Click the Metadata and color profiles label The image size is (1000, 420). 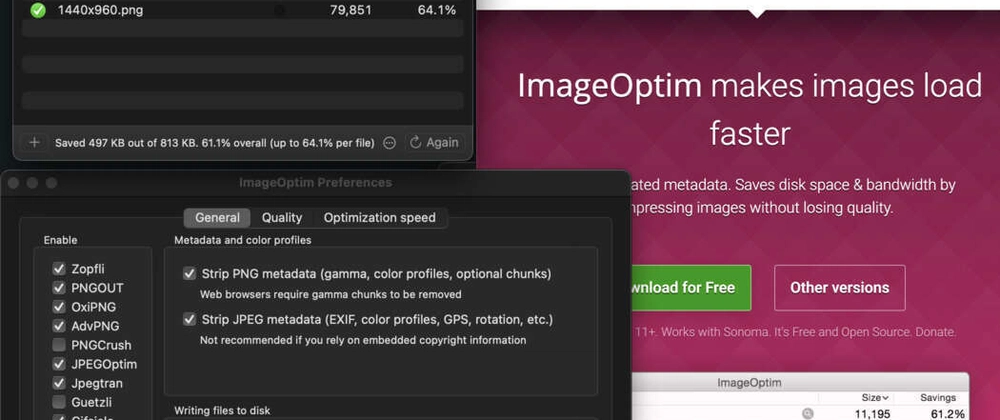point(242,240)
